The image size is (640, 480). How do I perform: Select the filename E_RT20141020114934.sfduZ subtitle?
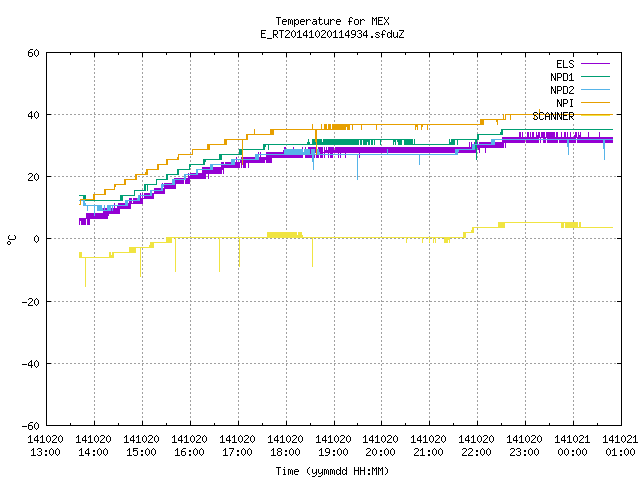pos(332,34)
